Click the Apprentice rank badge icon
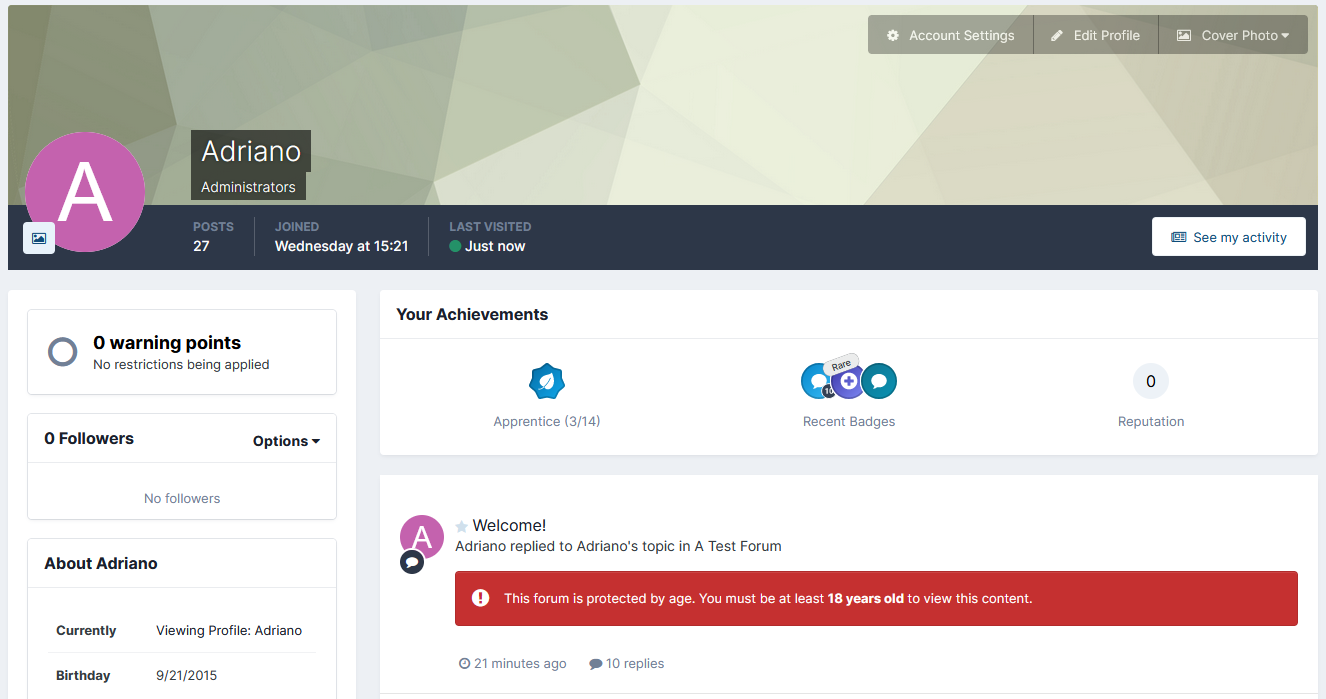Screen dimensions: 1326x699 547,381
